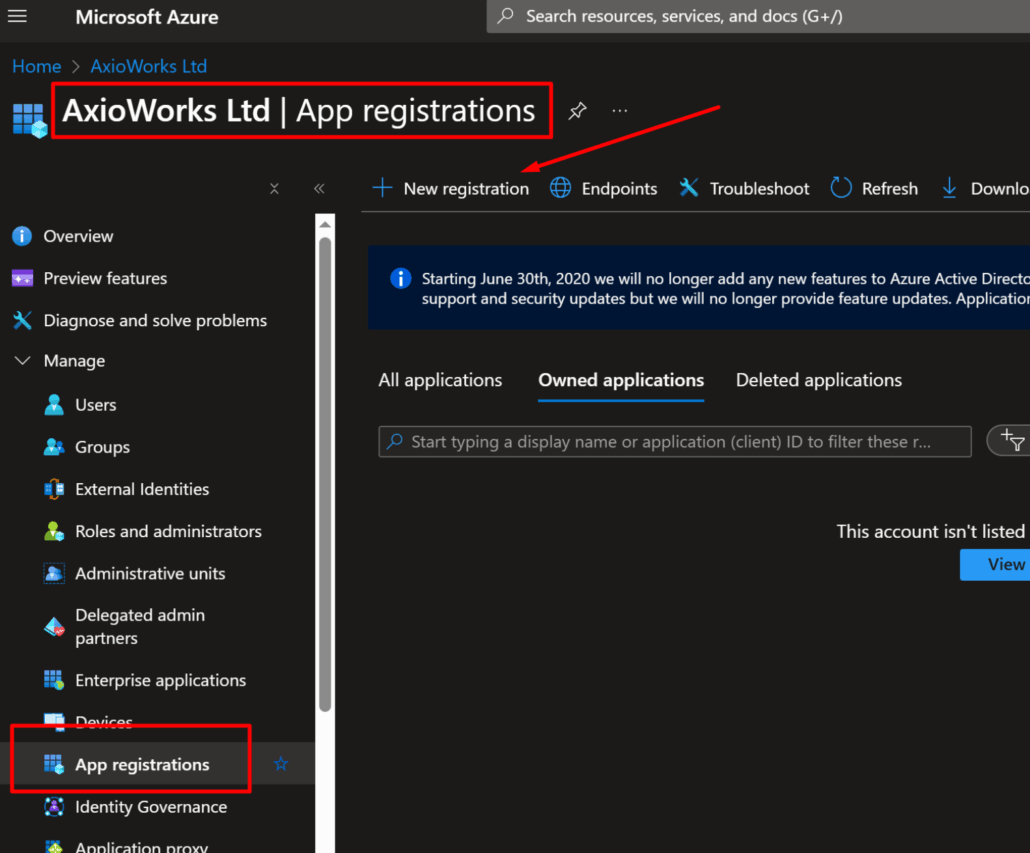
Task: Click the add filter icon button
Action: point(1010,441)
